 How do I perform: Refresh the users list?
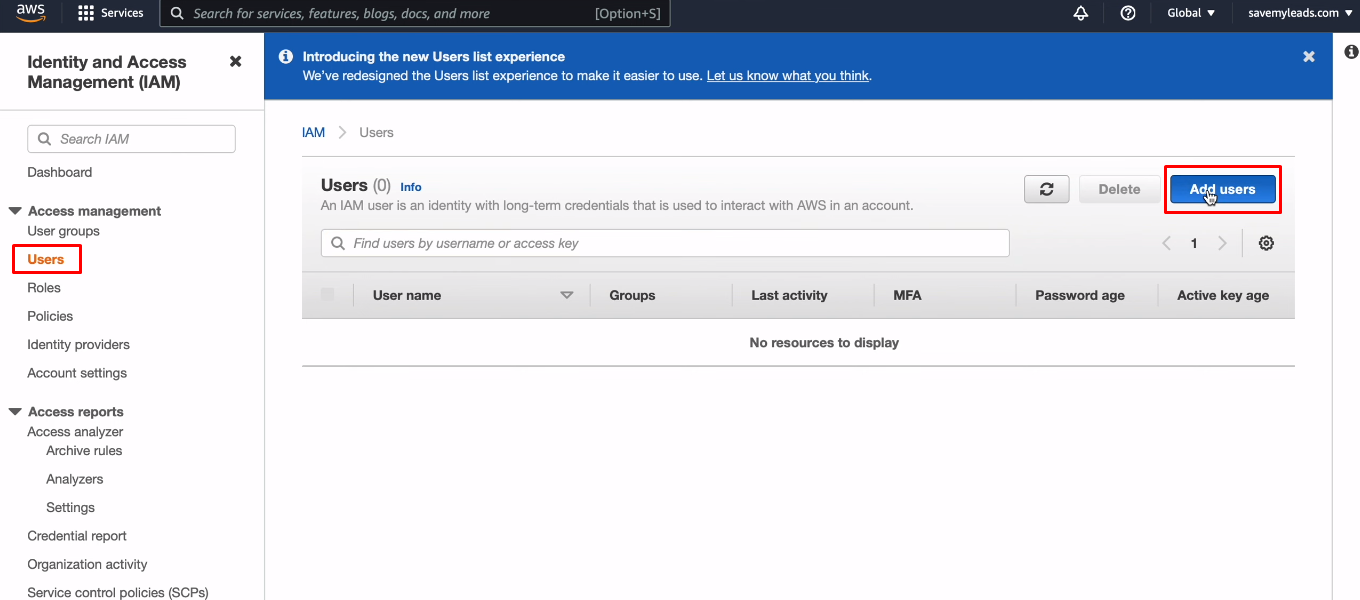coord(1047,189)
